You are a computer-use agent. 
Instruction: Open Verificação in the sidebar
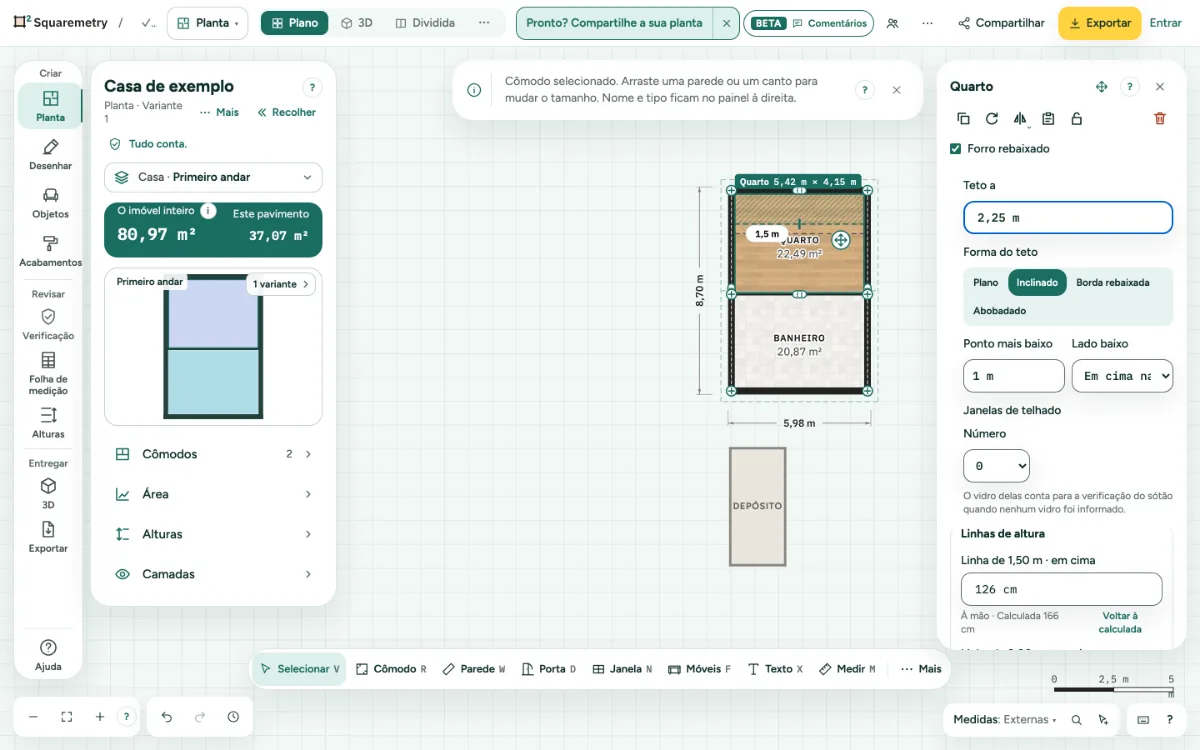[48, 324]
